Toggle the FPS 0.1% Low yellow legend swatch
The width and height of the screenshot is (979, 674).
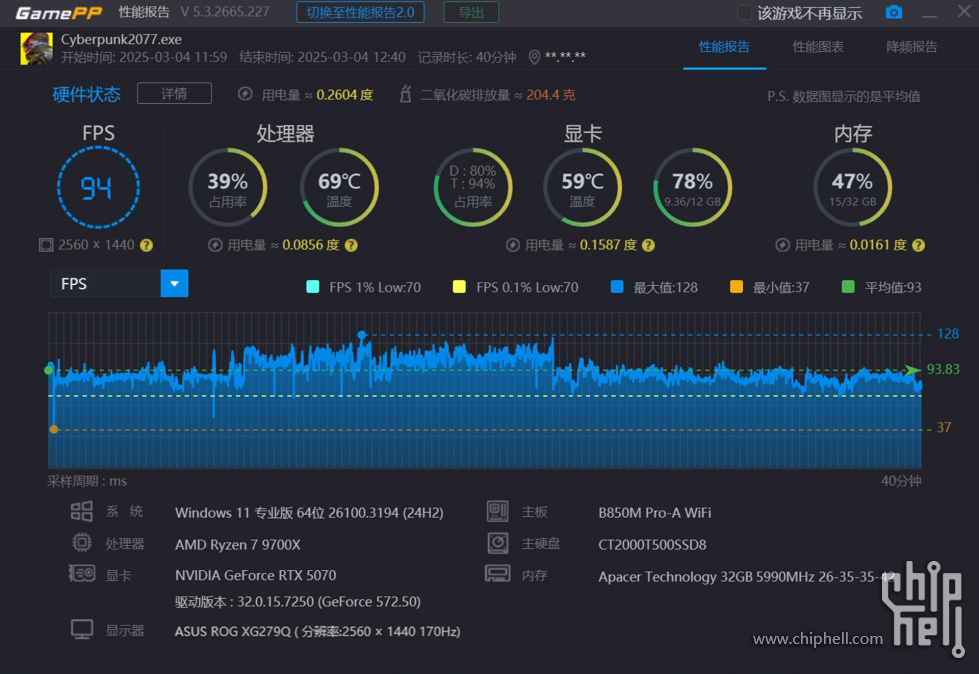(459, 287)
